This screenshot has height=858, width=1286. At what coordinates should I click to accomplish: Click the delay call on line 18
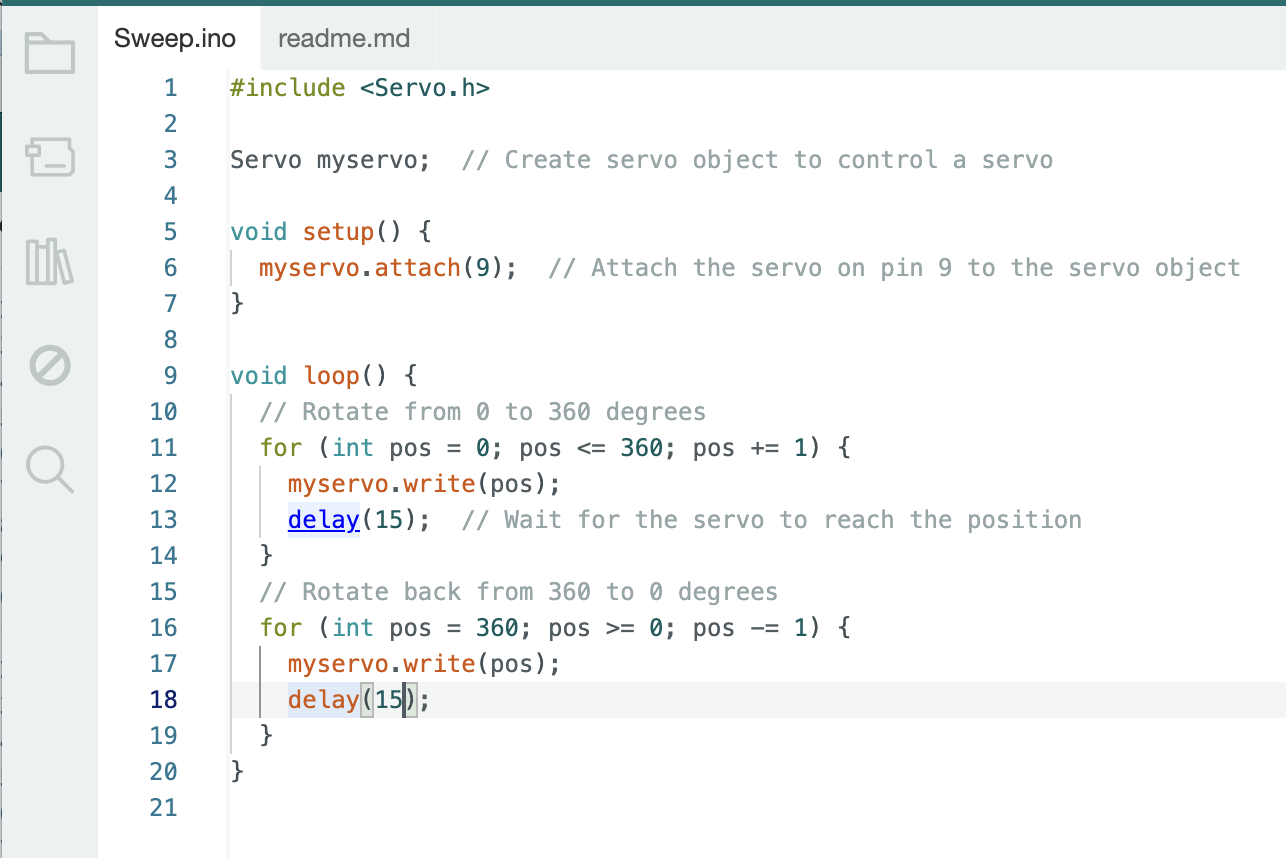[x=323, y=700]
